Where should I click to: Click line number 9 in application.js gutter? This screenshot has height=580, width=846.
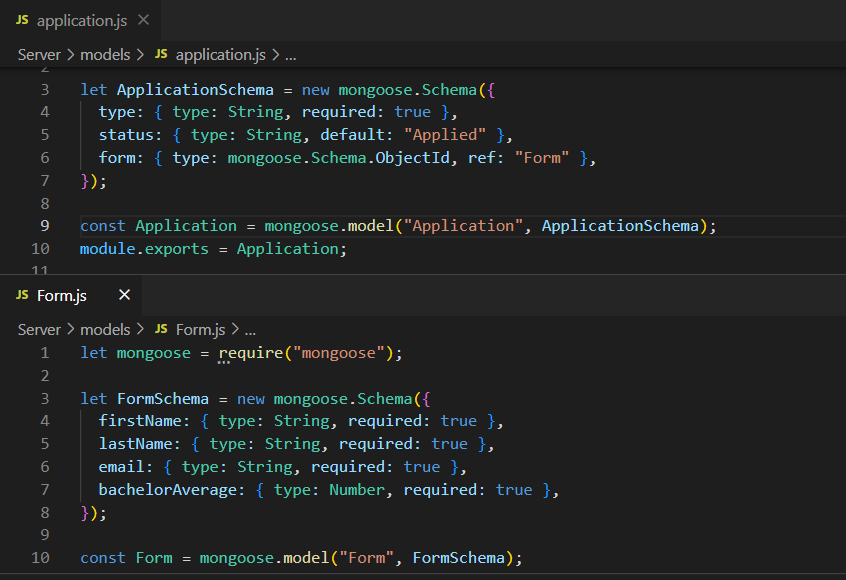point(43,226)
